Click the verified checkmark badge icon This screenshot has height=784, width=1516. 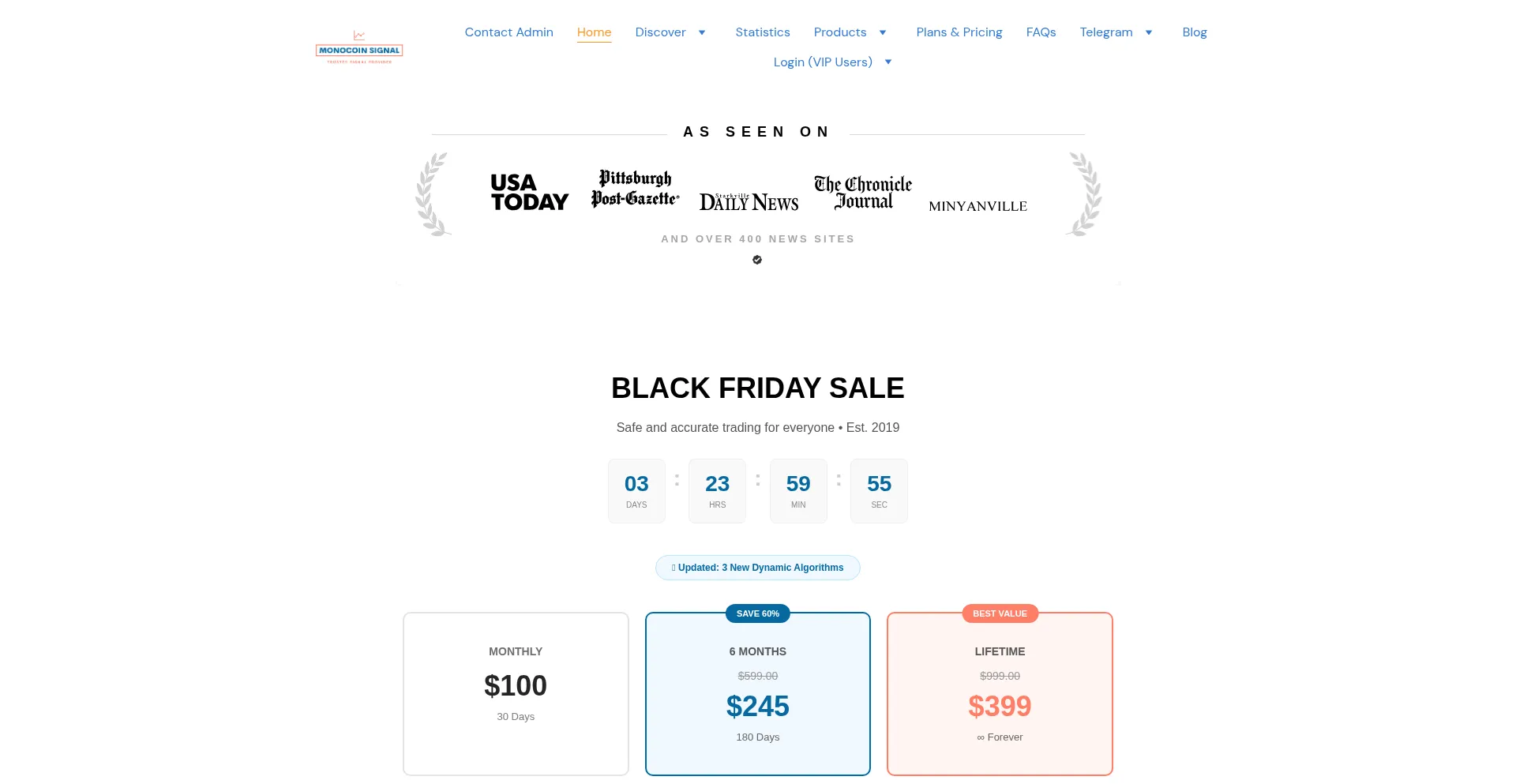click(x=757, y=260)
